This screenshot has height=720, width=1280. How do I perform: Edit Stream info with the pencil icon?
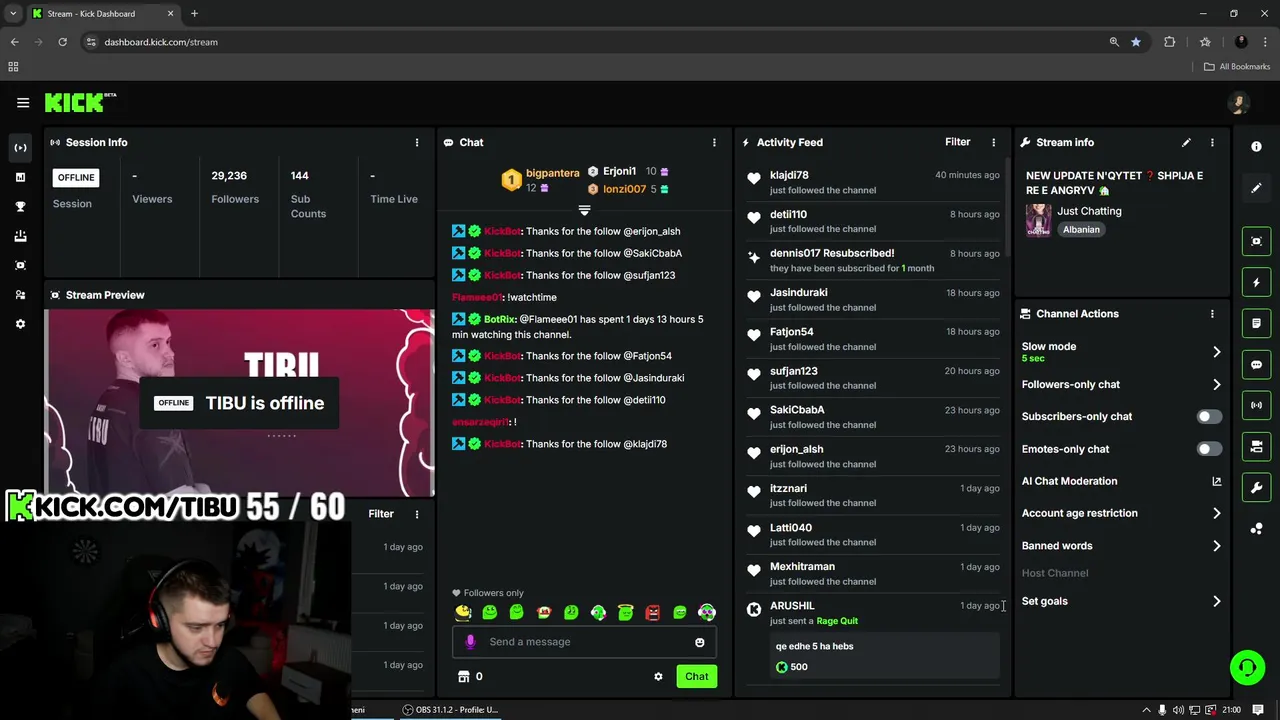1186,142
